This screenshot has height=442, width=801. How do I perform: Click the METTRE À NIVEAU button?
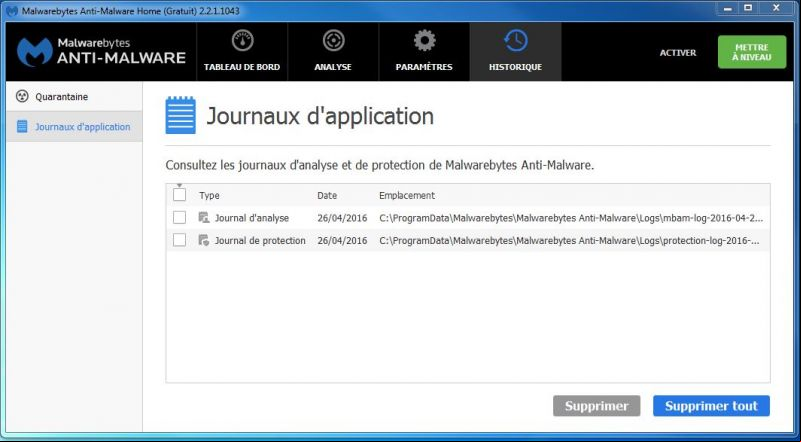tap(752, 52)
